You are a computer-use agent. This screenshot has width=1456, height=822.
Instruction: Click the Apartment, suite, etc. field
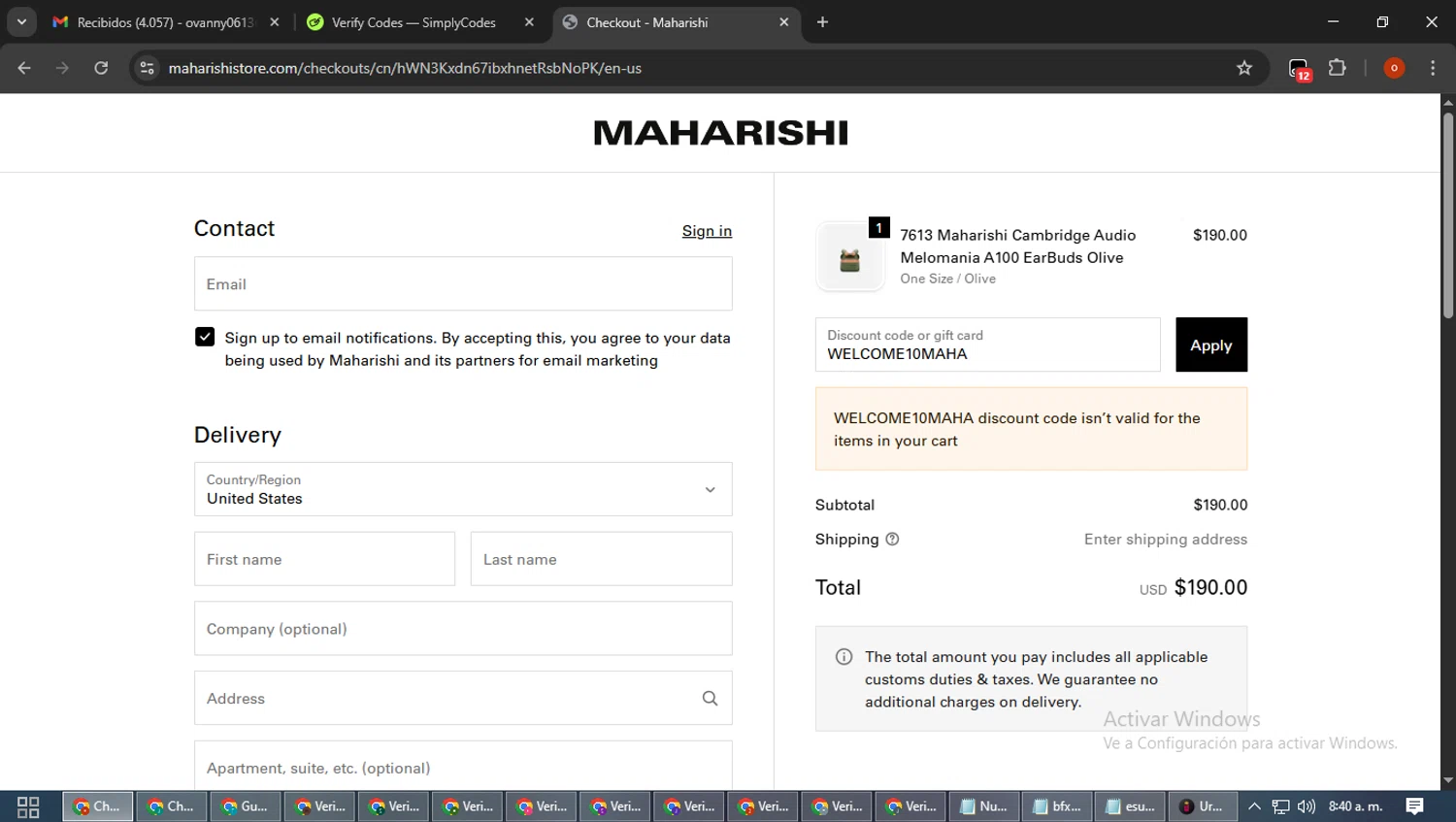click(x=463, y=766)
